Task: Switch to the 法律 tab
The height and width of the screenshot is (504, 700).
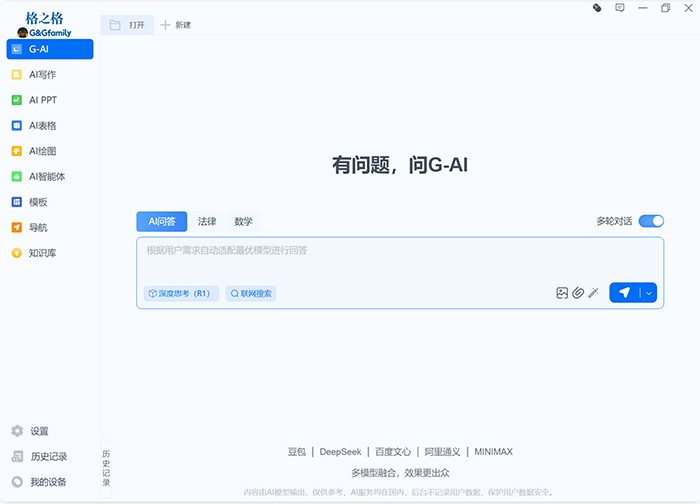Action: coord(207,221)
